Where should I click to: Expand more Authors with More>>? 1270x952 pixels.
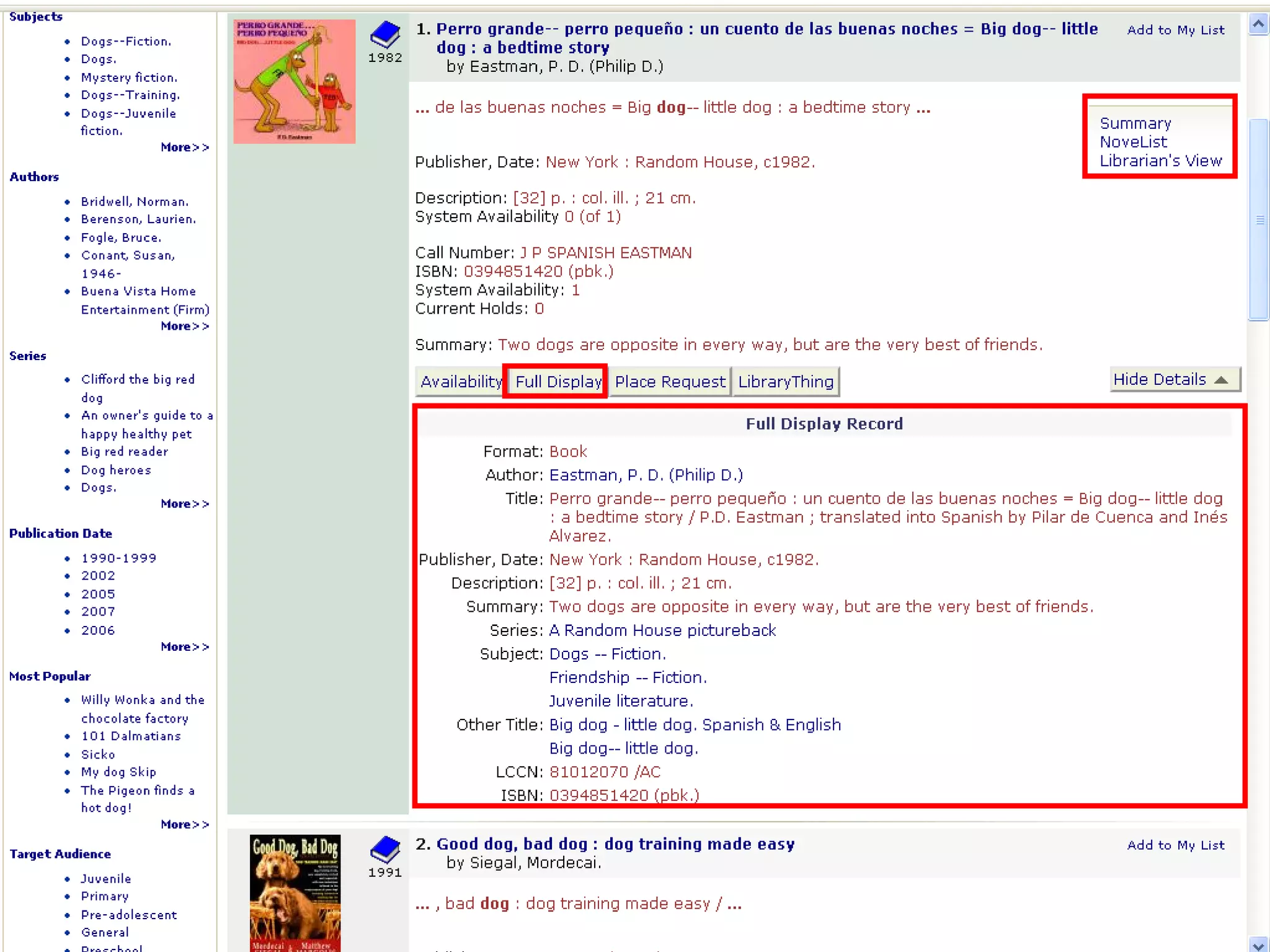pyautogui.click(x=184, y=326)
